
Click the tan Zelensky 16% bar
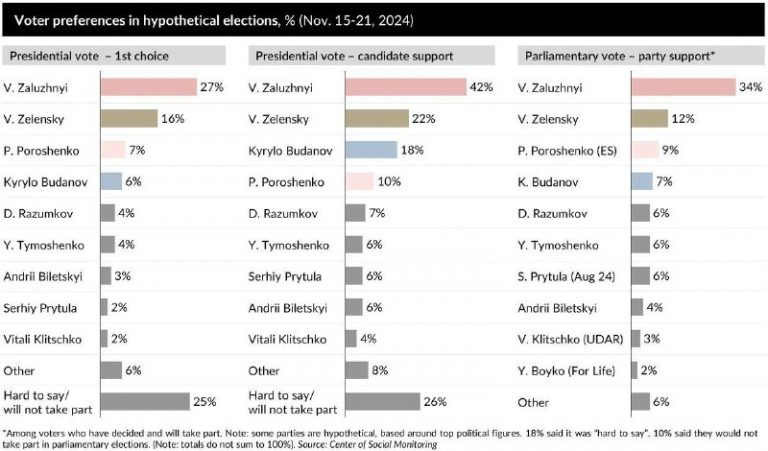point(128,118)
